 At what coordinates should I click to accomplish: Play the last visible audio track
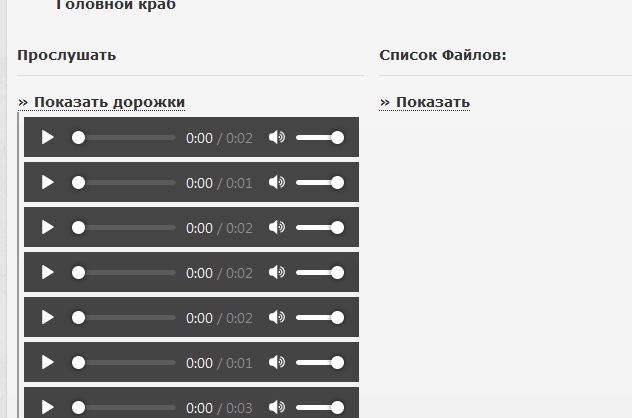point(47,407)
